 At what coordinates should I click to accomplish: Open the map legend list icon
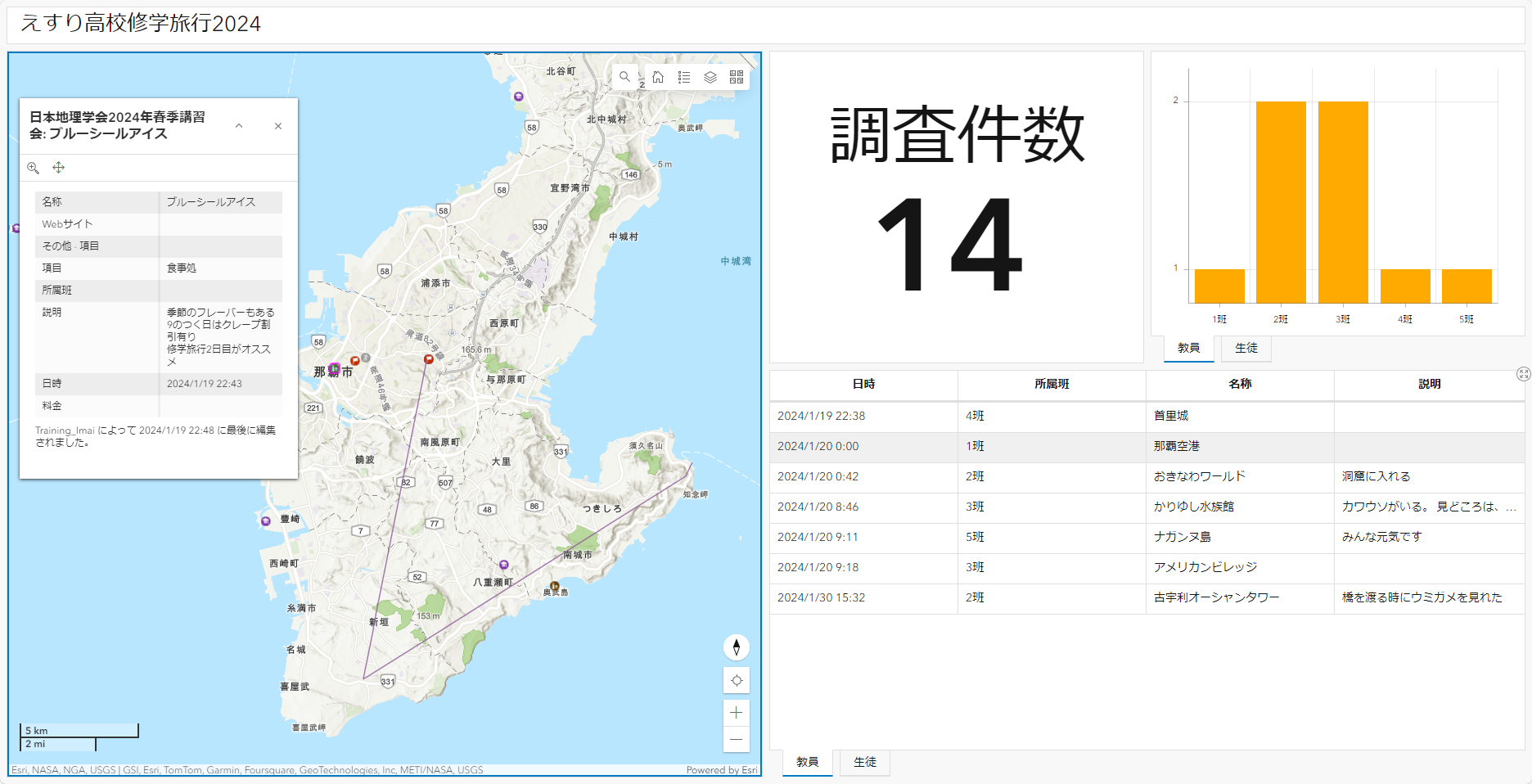coord(684,77)
